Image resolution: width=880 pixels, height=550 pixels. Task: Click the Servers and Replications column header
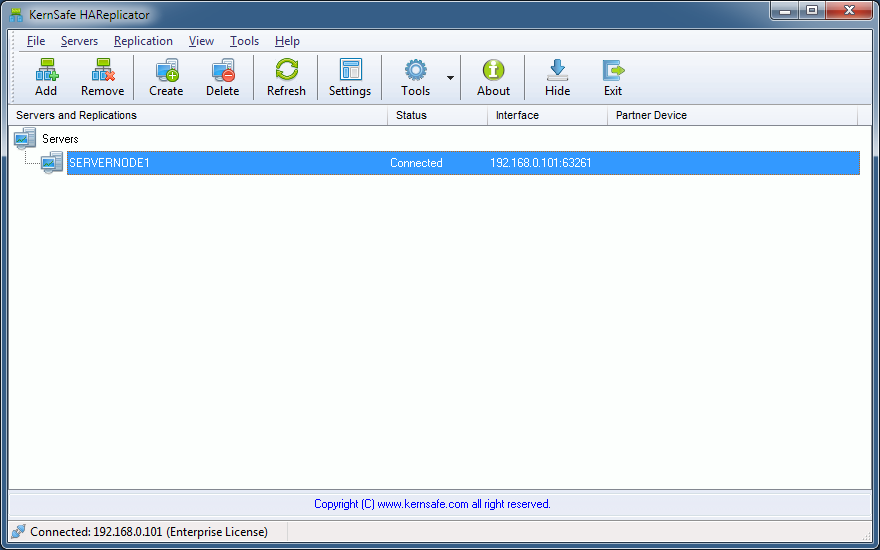pos(198,115)
